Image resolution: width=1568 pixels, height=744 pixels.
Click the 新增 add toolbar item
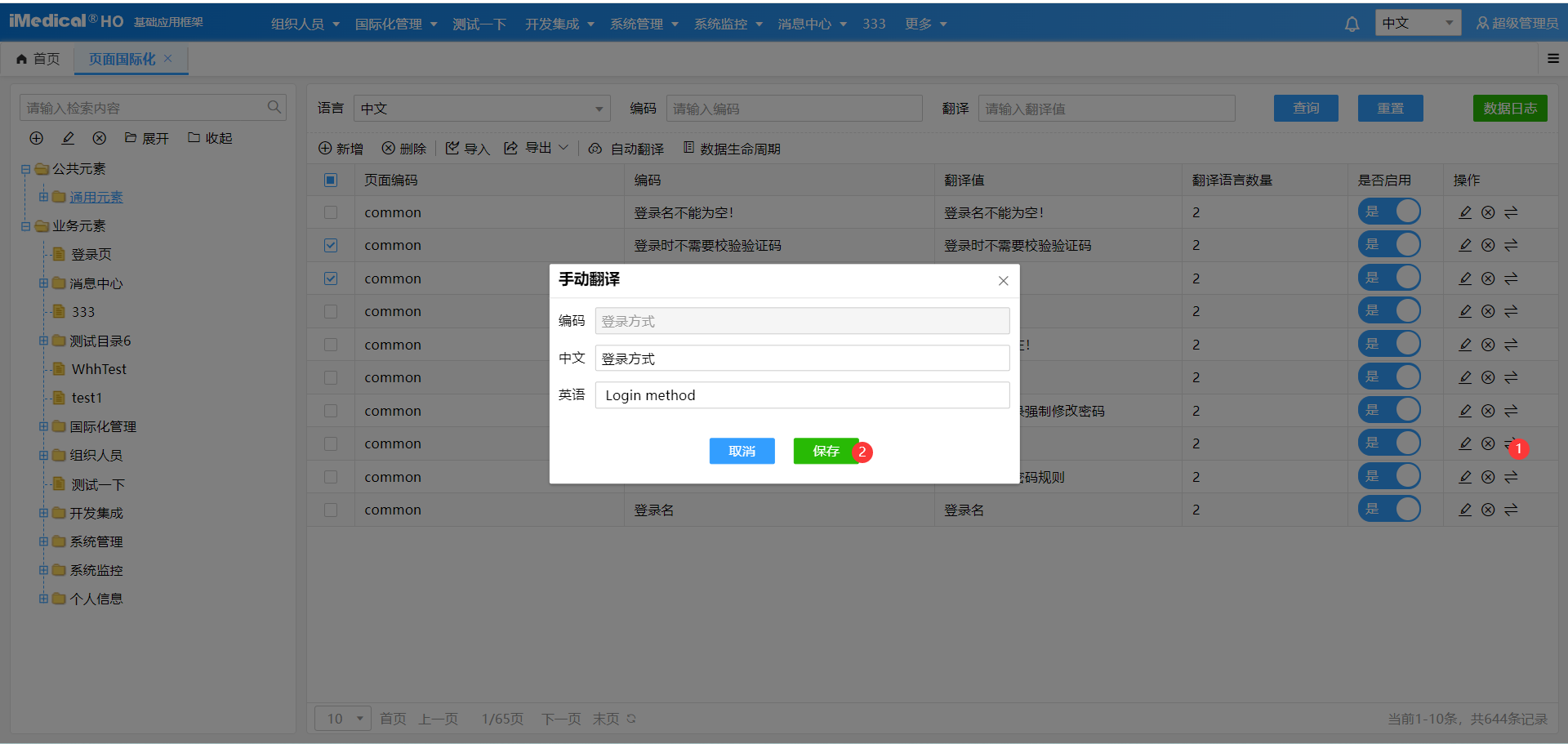pos(341,148)
